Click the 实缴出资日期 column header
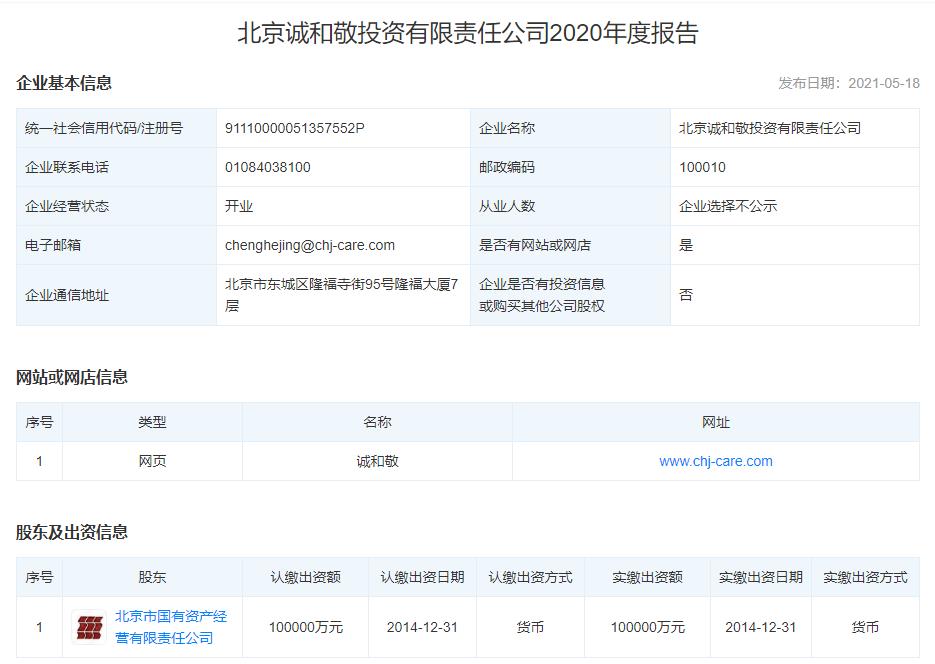This screenshot has width=935, height=664. [760, 578]
